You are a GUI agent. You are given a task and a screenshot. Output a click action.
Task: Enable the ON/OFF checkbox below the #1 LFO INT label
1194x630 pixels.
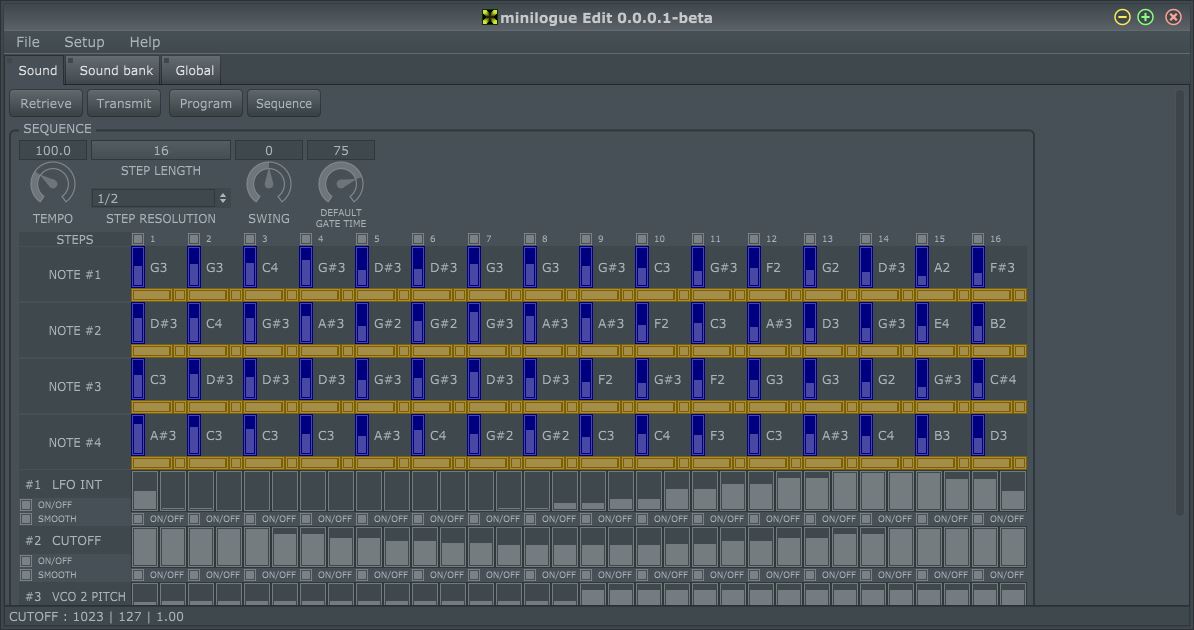[x=26, y=504]
